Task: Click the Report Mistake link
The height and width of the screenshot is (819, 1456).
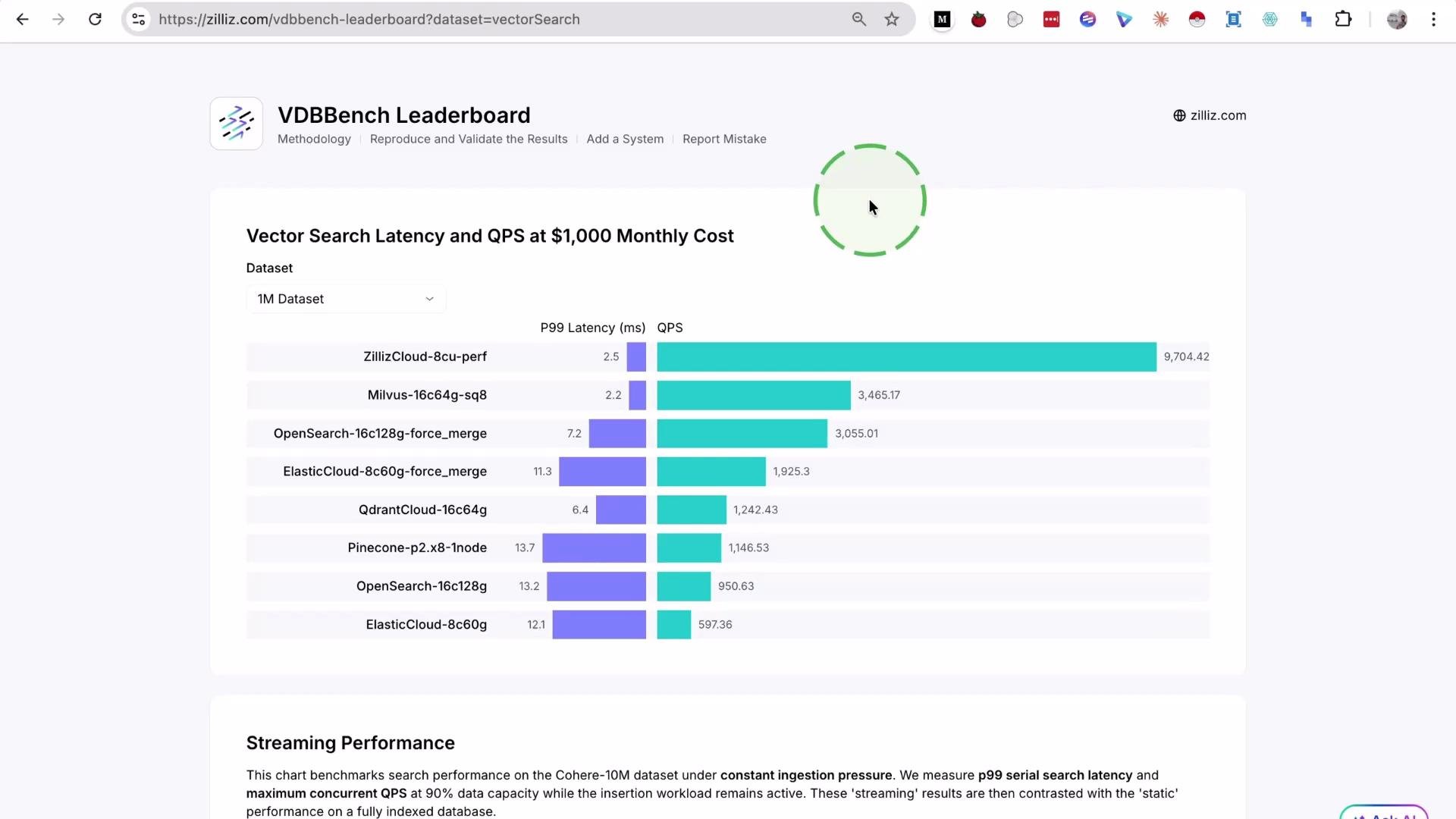Action: (724, 140)
